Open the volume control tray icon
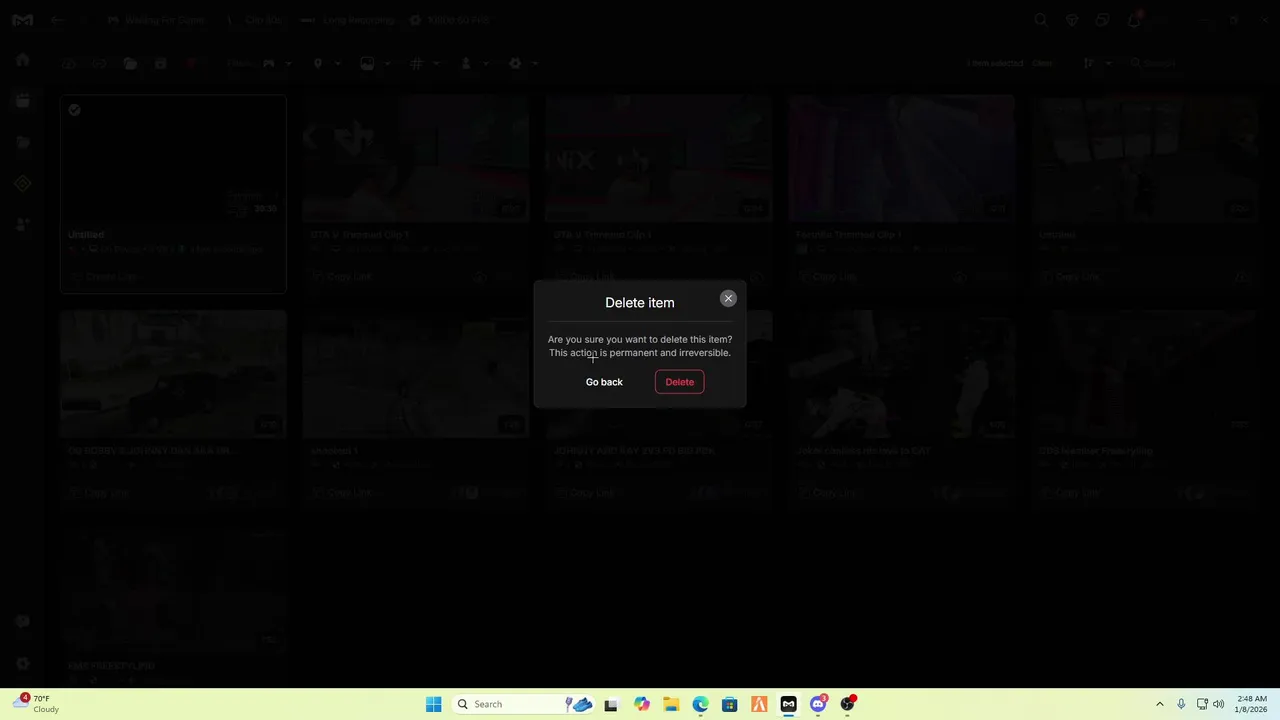This screenshot has width=1280, height=720. [x=1219, y=704]
